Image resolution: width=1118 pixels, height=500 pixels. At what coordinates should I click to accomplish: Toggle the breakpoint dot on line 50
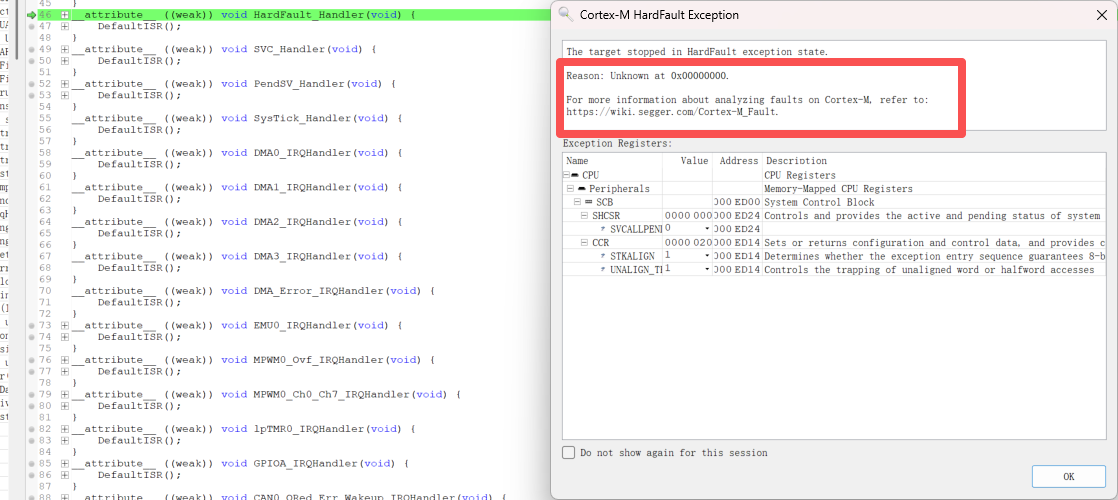click(x=31, y=61)
